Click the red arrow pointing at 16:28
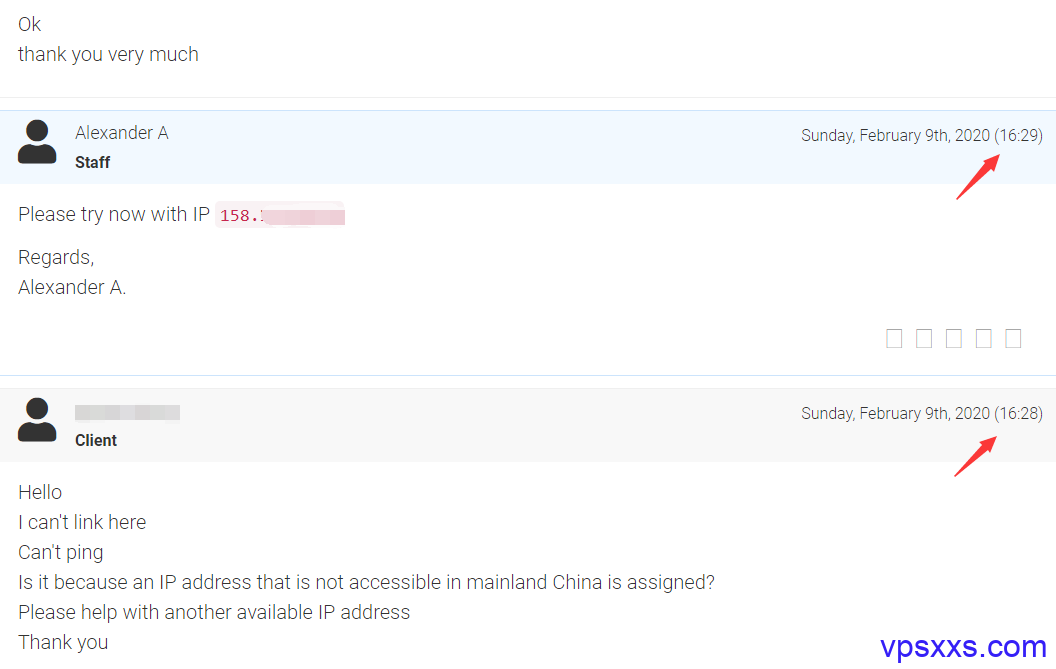Viewport: 1056px width, 669px height. 976,456
